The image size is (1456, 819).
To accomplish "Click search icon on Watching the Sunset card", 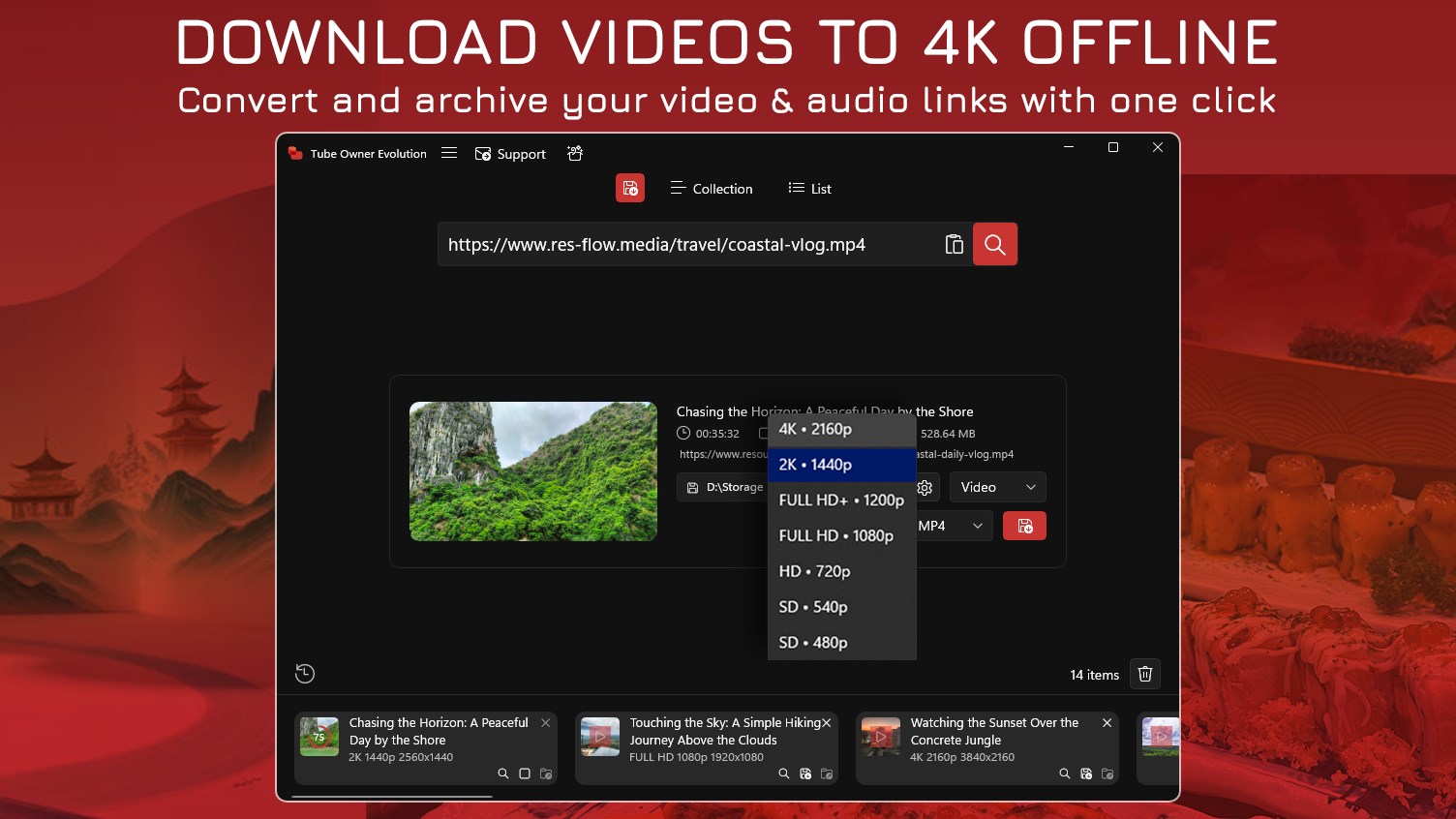I will point(1065,773).
